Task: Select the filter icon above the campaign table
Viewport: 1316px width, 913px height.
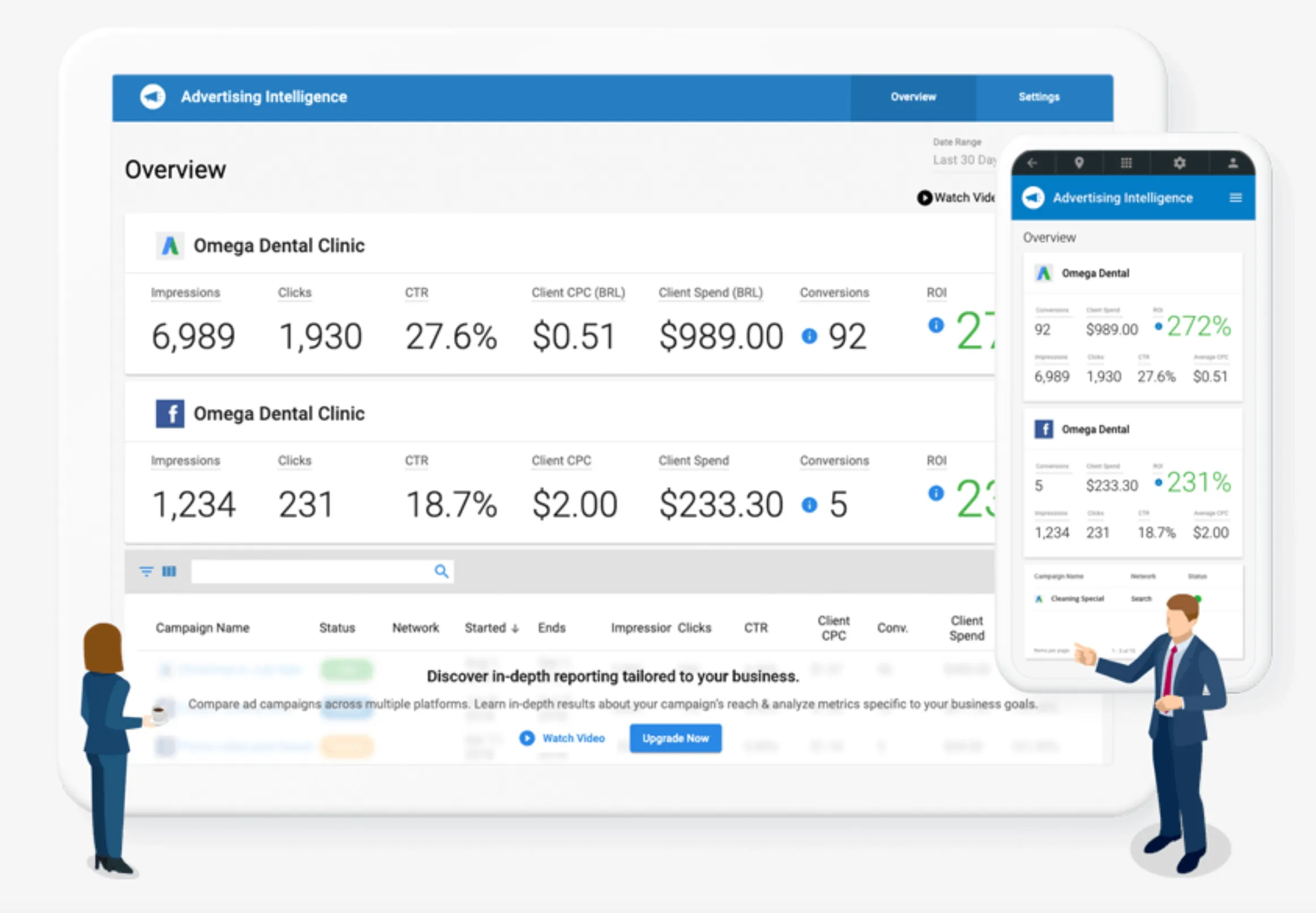Action: (x=147, y=571)
